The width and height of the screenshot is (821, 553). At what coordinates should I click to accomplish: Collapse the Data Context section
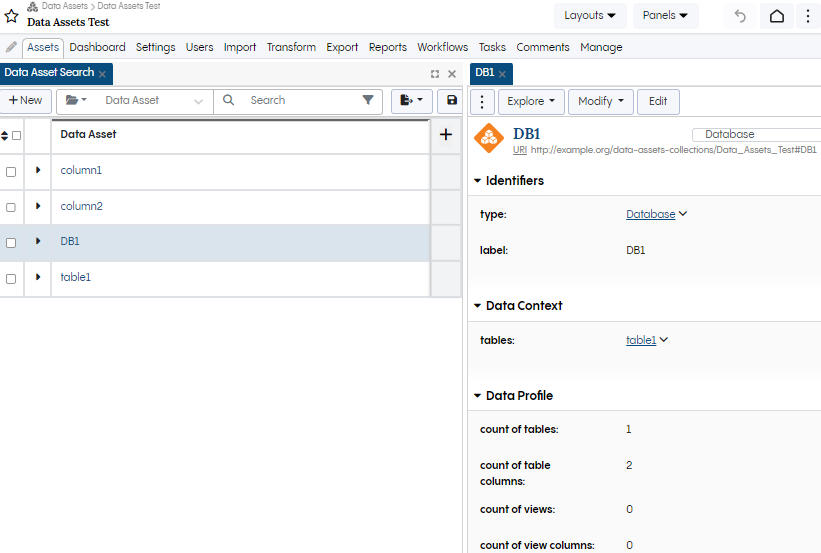point(477,306)
